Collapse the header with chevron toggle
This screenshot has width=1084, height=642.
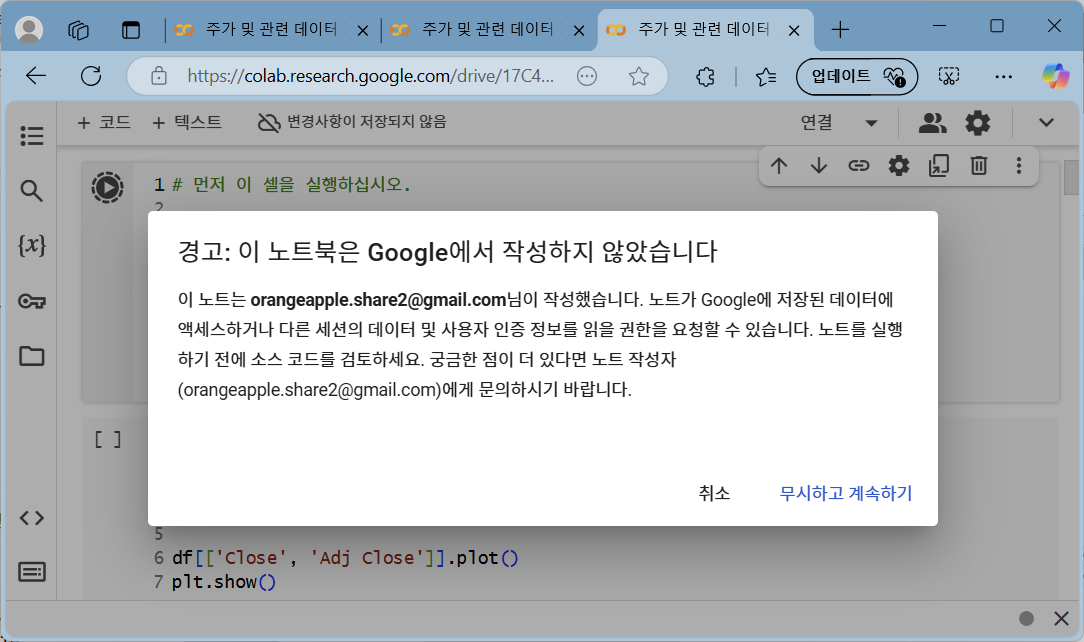coord(1046,123)
